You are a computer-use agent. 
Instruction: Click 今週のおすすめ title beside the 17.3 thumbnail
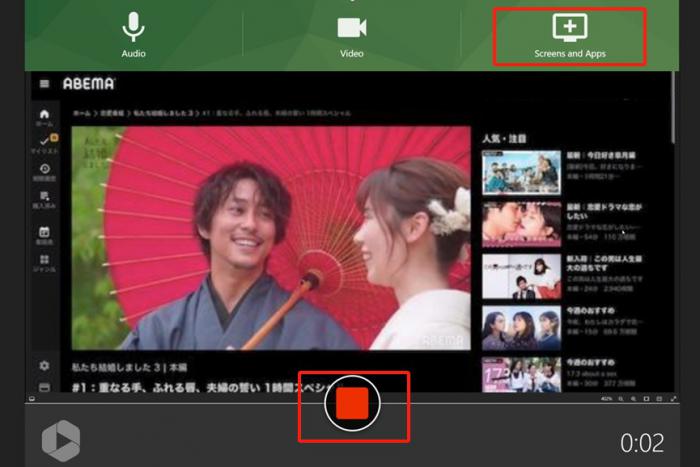point(591,362)
